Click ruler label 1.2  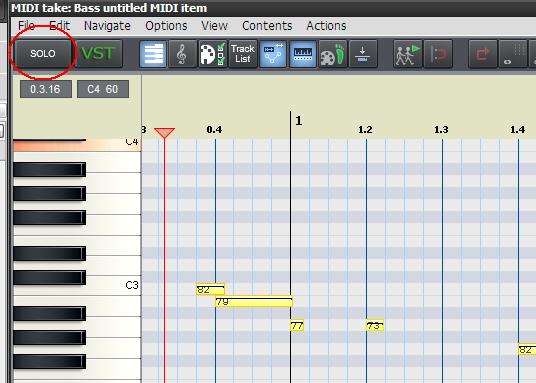365,130
